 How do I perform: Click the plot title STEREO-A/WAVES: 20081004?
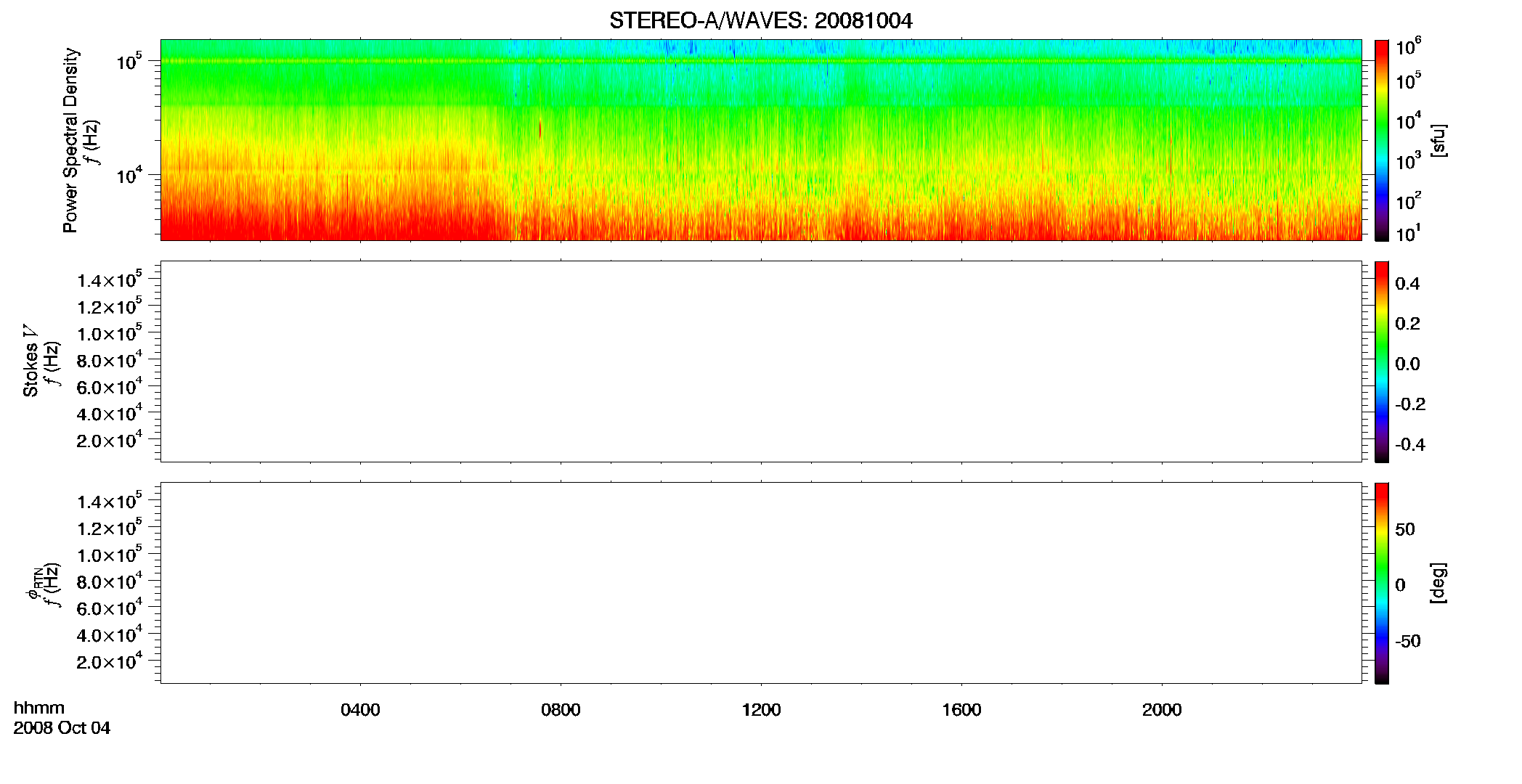[760, 21]
